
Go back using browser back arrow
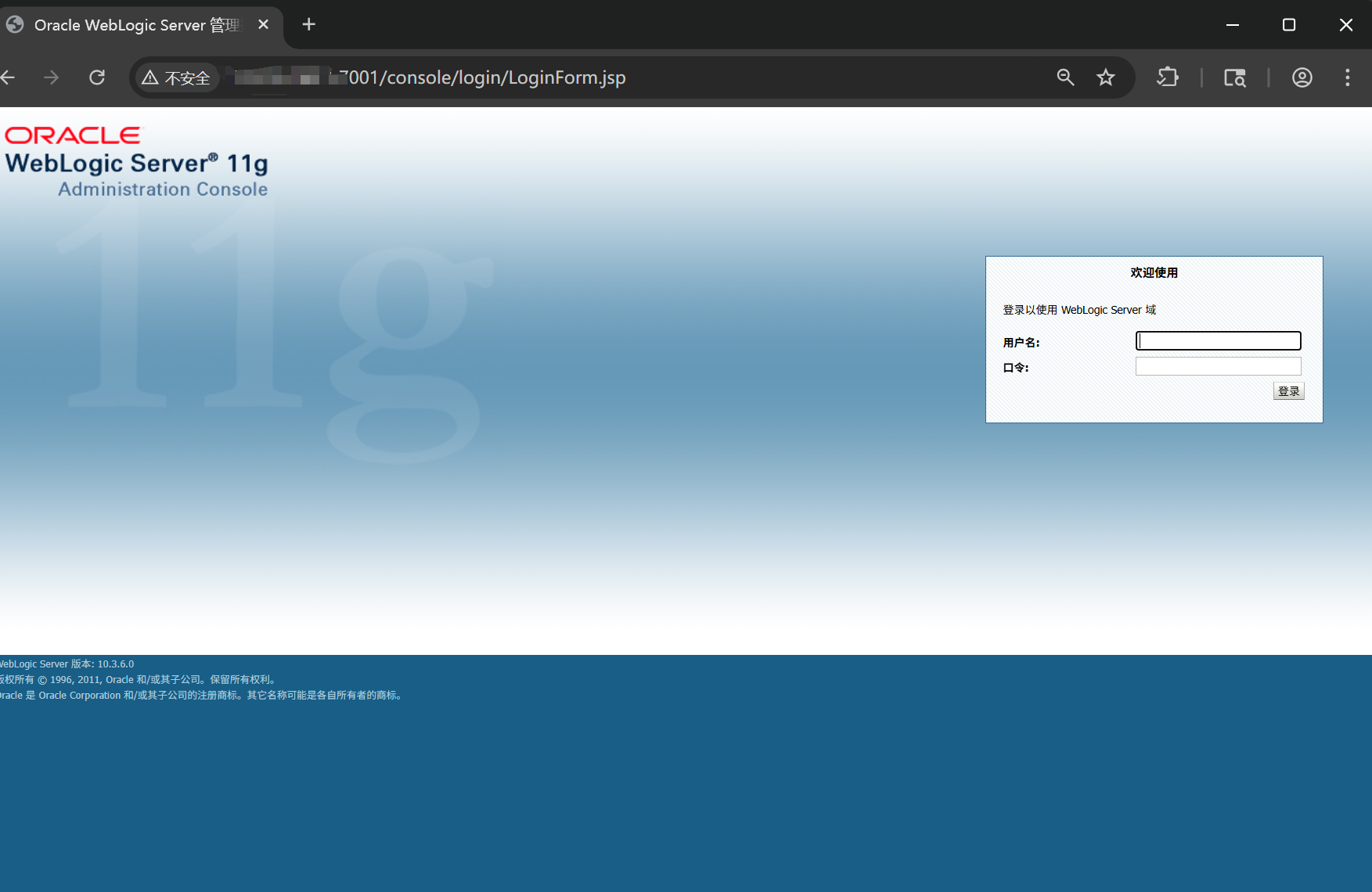click(x=8, y=77)
